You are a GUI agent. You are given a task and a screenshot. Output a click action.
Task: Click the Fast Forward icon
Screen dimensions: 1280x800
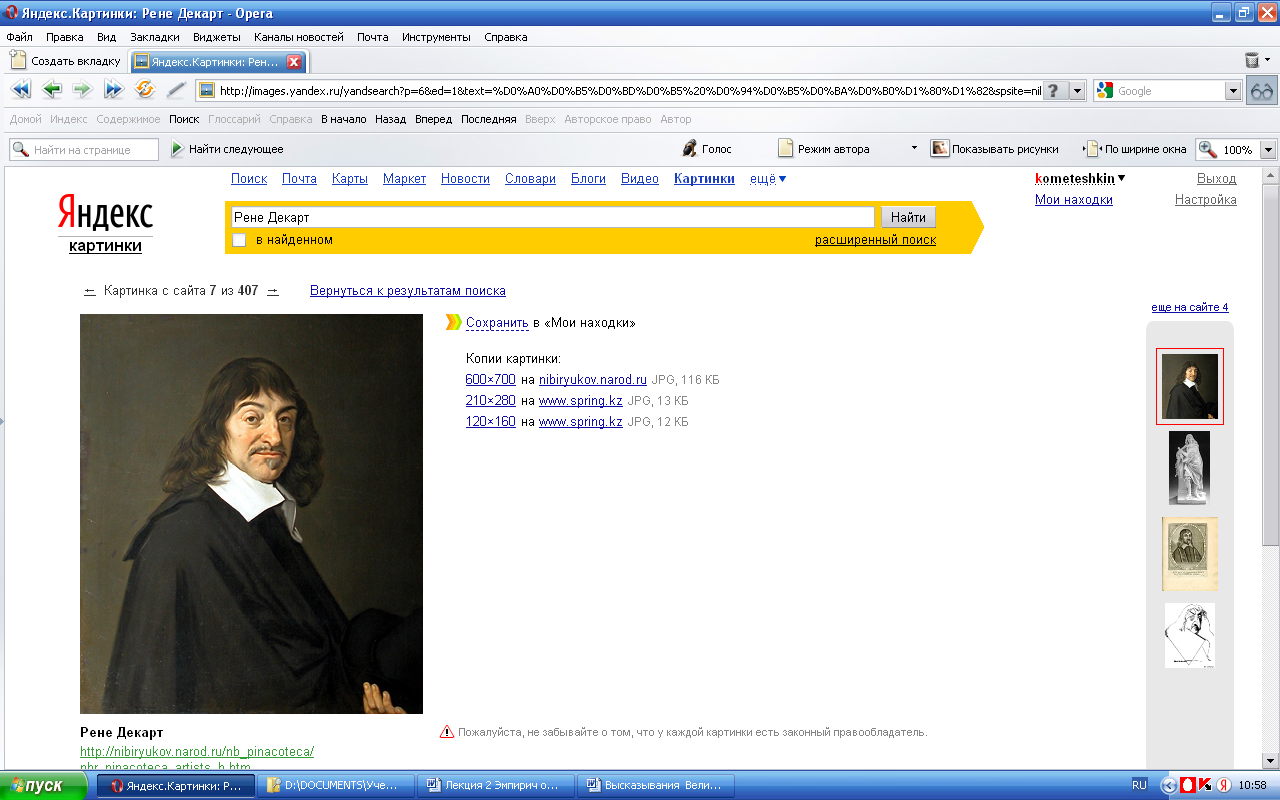point(113,90)
